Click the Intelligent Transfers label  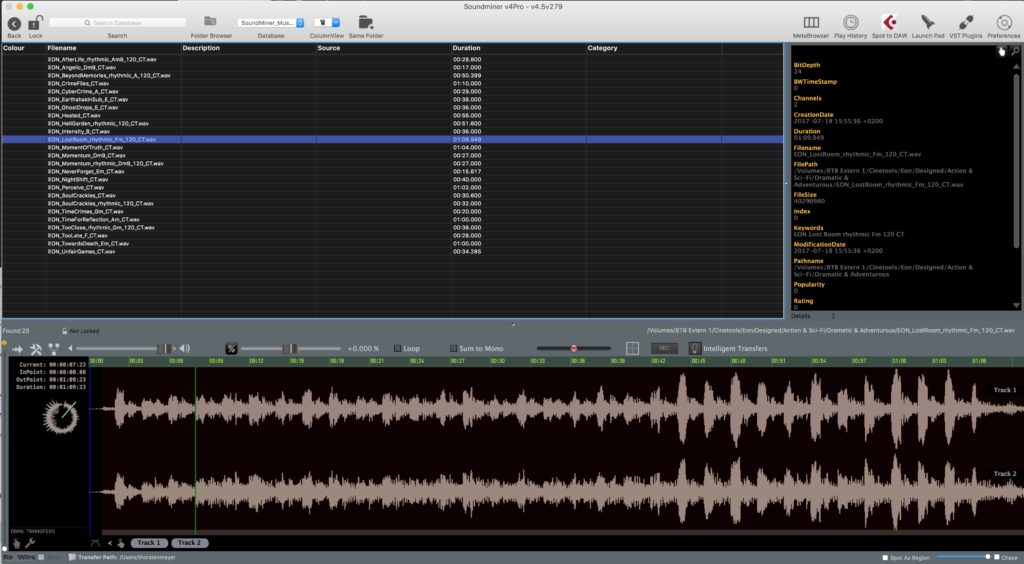coord(735,349)
